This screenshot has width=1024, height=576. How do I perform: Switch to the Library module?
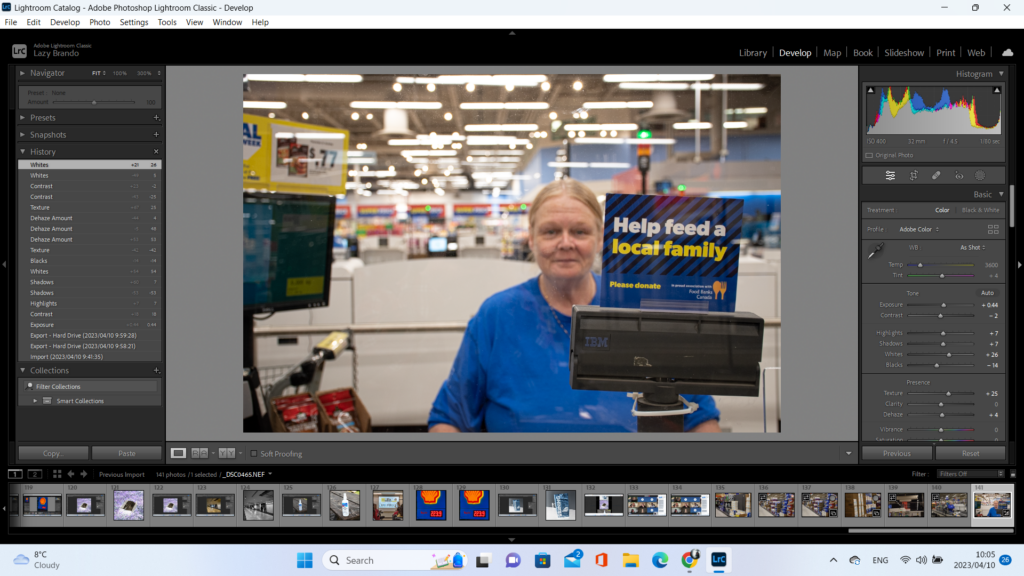(752, 52)
